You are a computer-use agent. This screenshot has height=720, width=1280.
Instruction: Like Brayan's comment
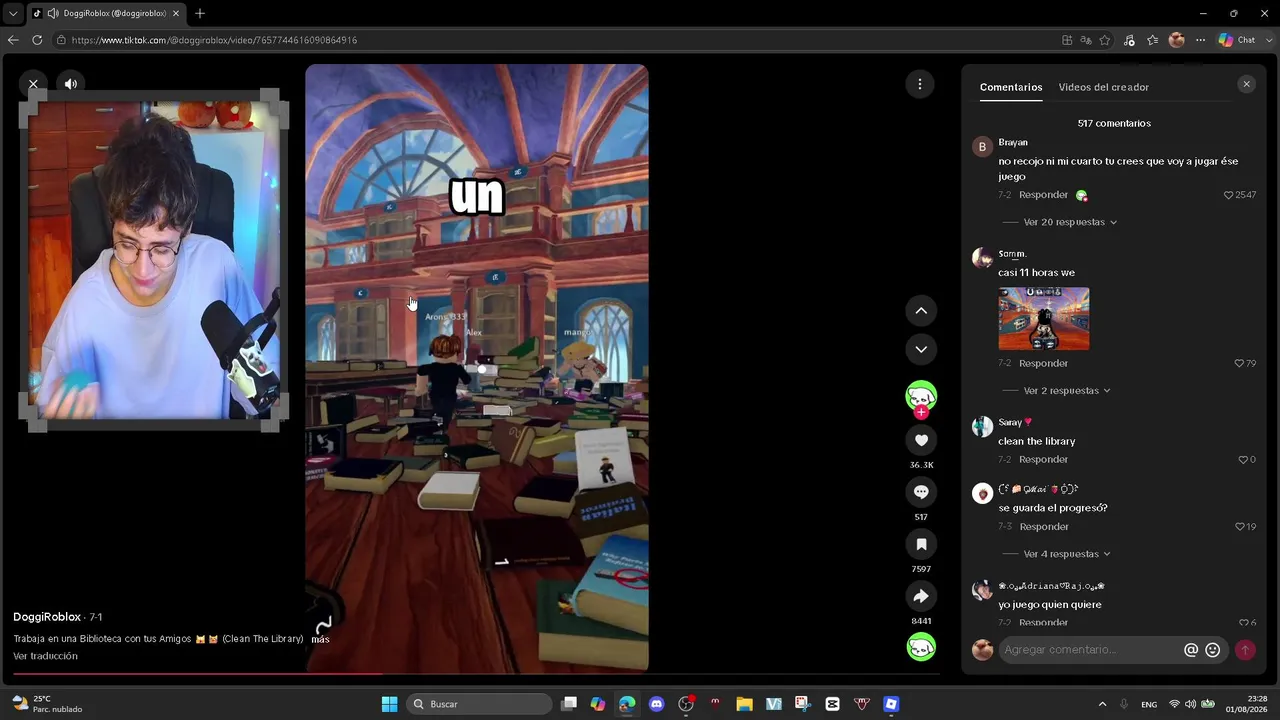tap(1229, 195)
